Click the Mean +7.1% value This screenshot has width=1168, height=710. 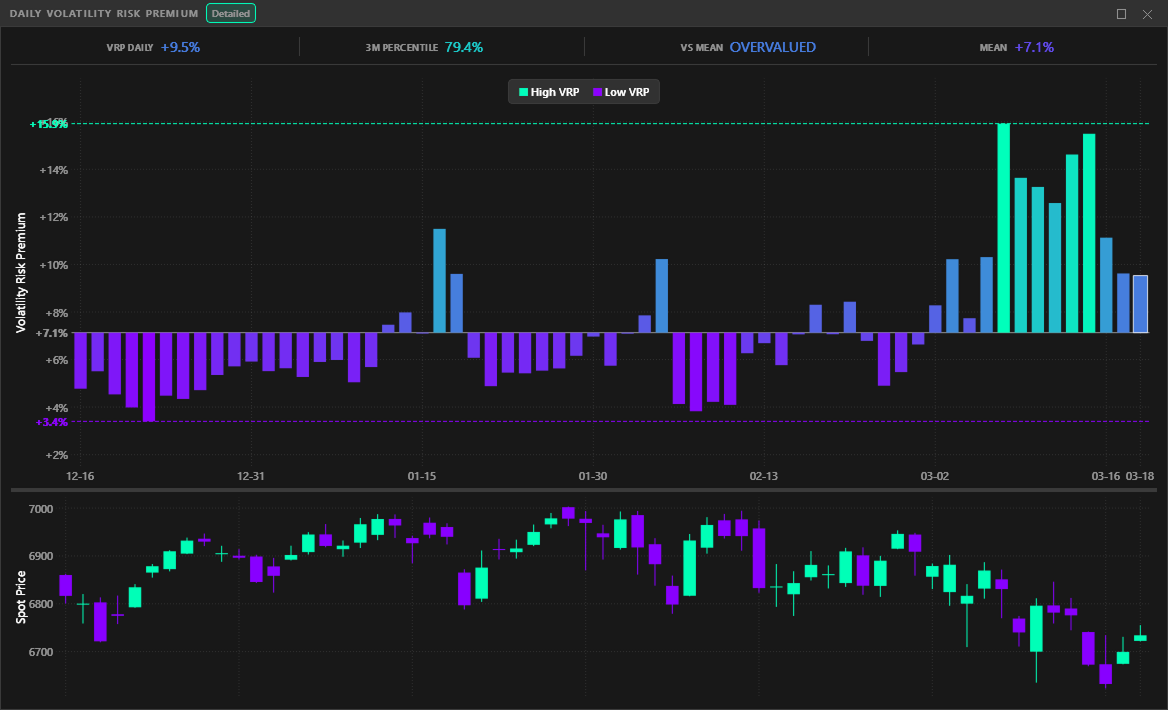(x=1034, y=47)
